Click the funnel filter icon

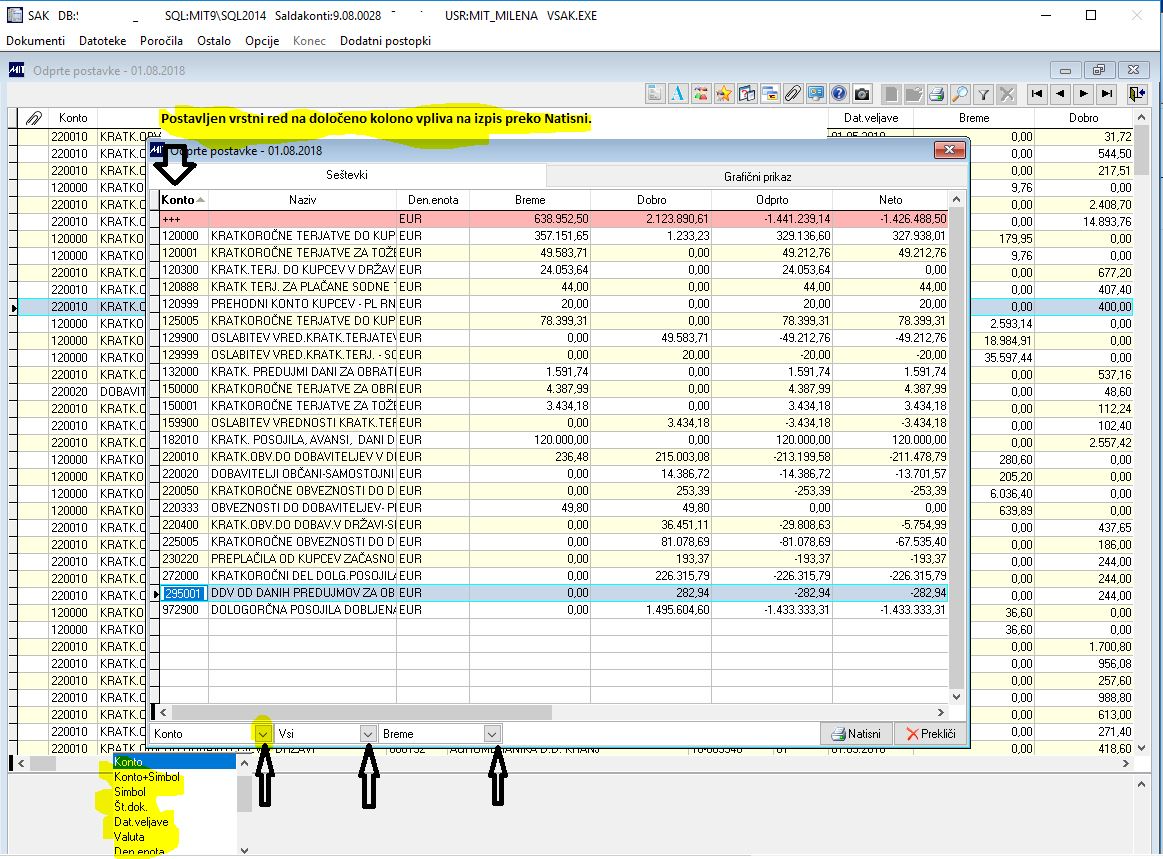point(984,93)
